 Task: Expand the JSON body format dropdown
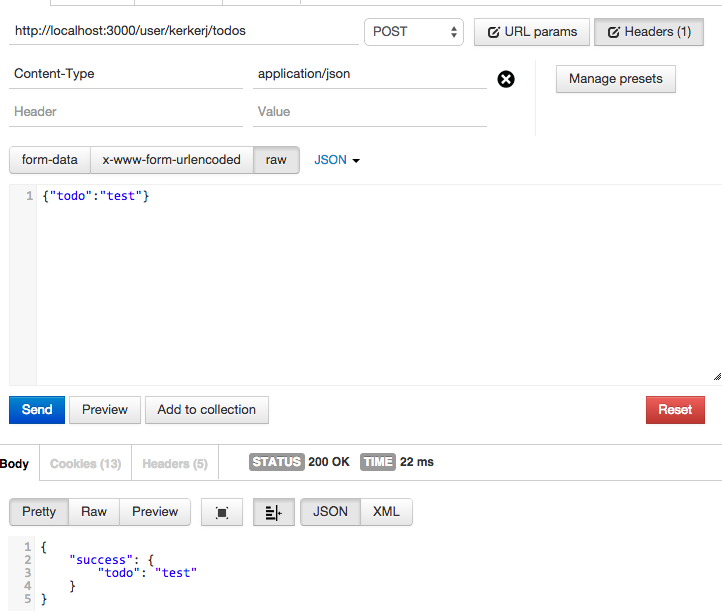point(337,160)
